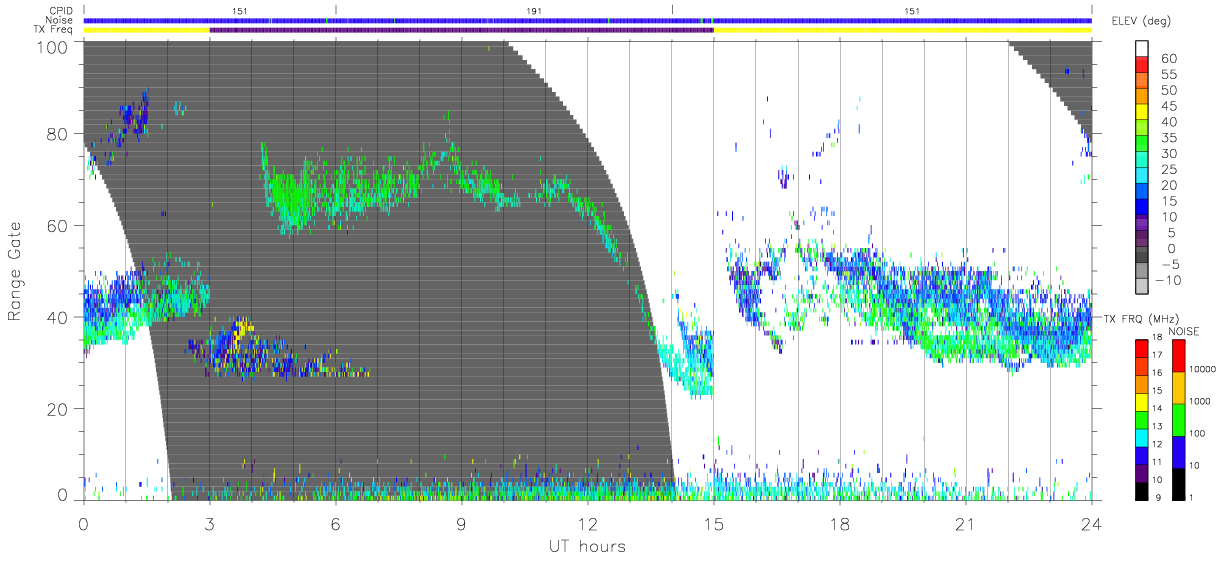The image size is (1228, 567).
Task: Click the orange NOISE colorbar segment 1000–10000
Action: point(1178,387)
